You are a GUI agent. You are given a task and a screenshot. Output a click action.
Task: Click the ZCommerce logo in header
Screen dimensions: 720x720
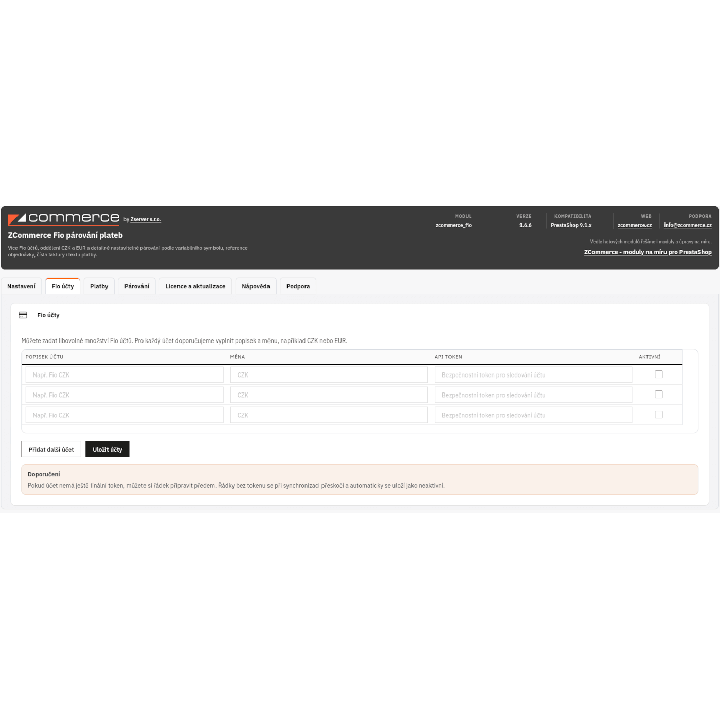(x=63, y=219)
